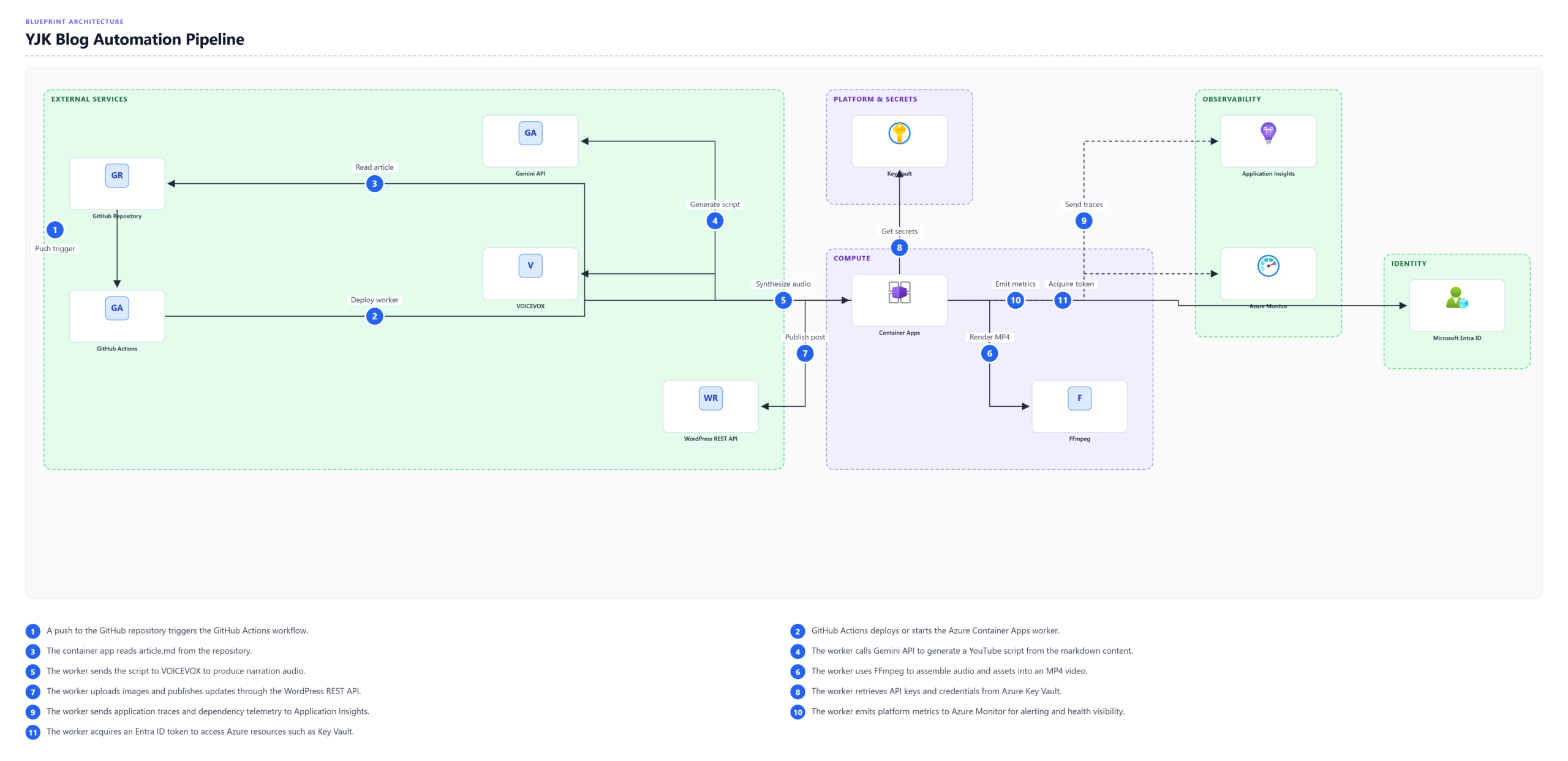This screenshot has width=1568, height=761.
Task: Click legend badge 2 beside deploy description
Action: coord(797,631)
